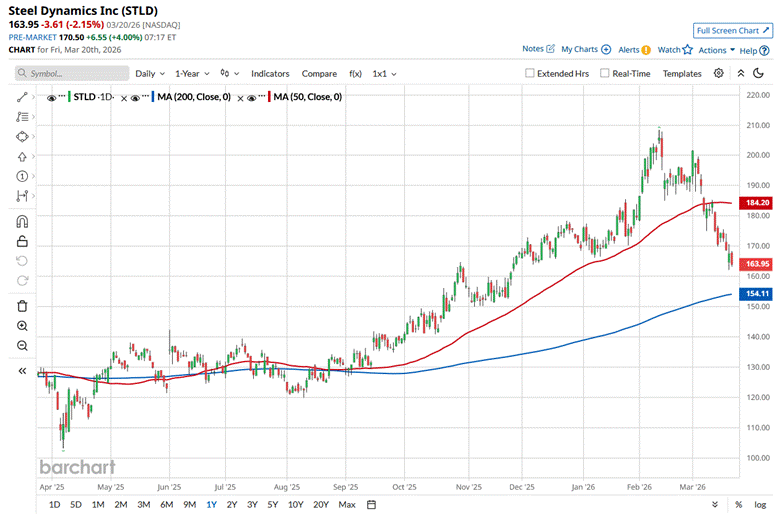Expand the 1-Year period dropdown
Image resolution: width=780 pixels, height=515 pixels.
(192, 74)
